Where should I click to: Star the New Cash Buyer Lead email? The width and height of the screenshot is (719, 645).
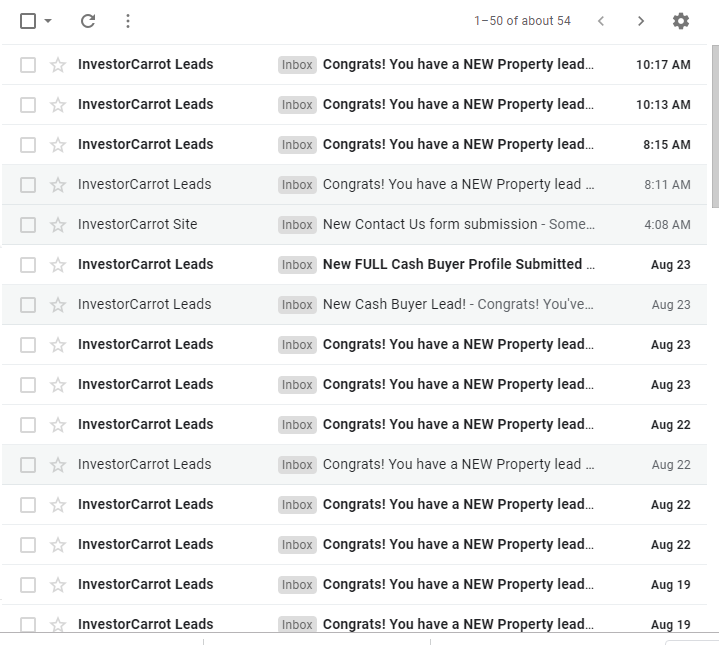pos(58,305)
